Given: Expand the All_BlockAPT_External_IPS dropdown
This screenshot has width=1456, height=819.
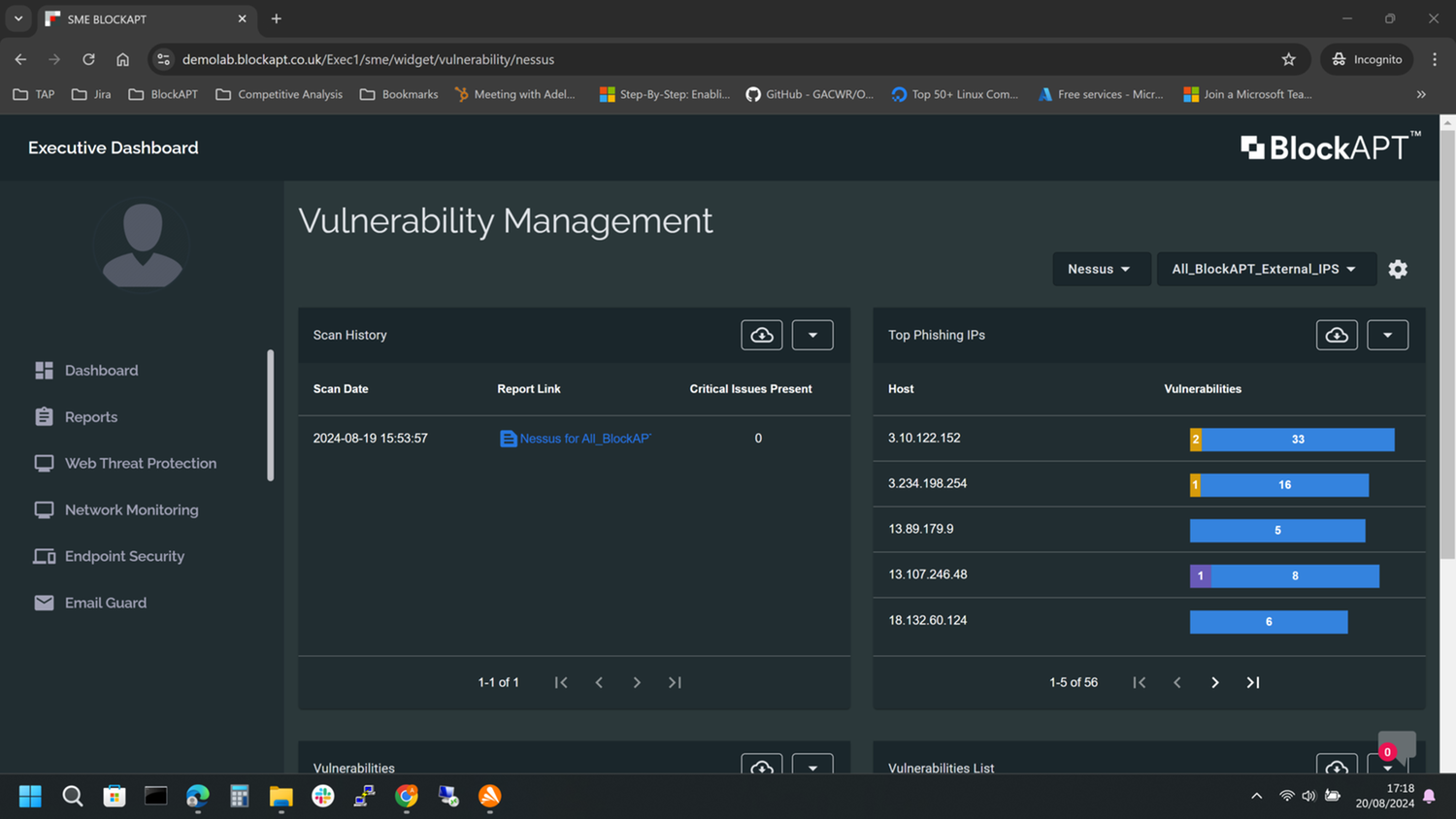Looking at the screenshot, I should (x=1266, y=269).
